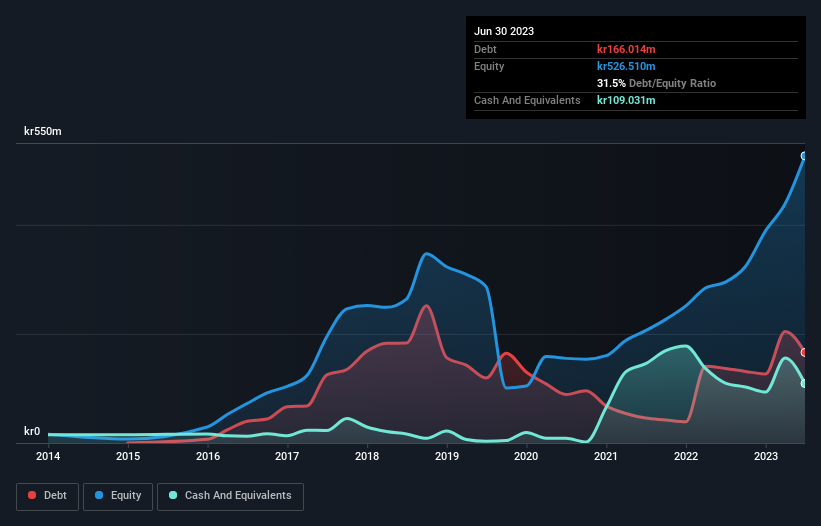821x526 pixels.
Task: Click the 31.5% Debt/Equity Ratio text
Action: [656, 83]
